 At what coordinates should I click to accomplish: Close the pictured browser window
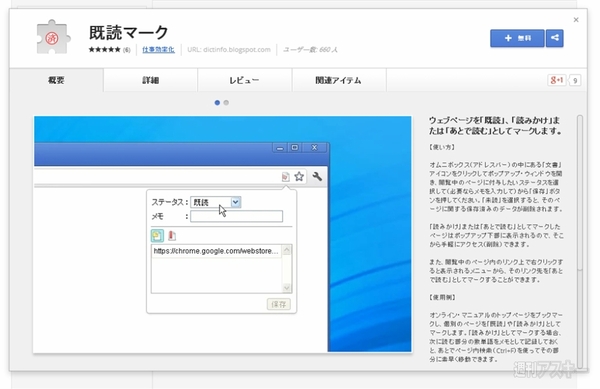(x=314, y=148)
